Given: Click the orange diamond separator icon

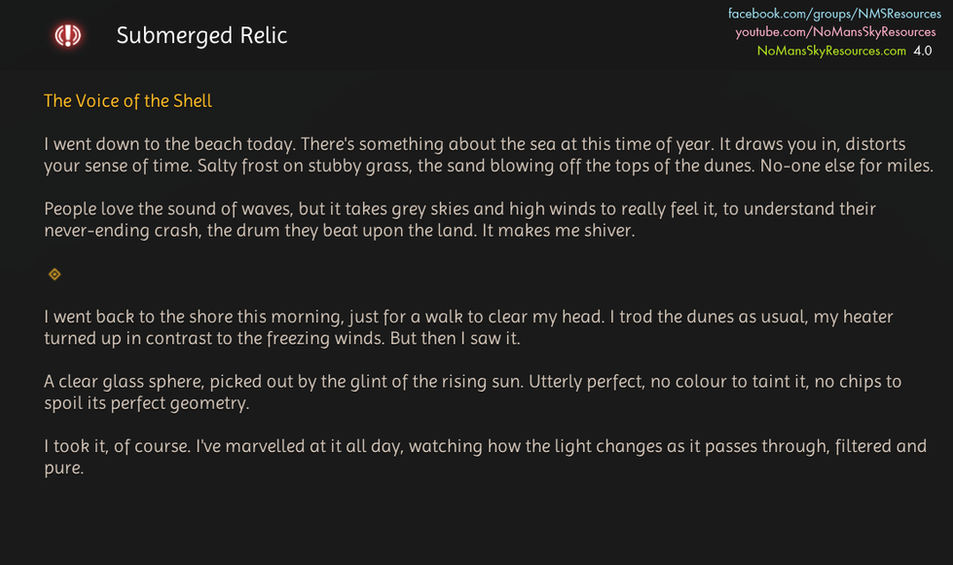Looking at the screenshot, I should point(55,274).
